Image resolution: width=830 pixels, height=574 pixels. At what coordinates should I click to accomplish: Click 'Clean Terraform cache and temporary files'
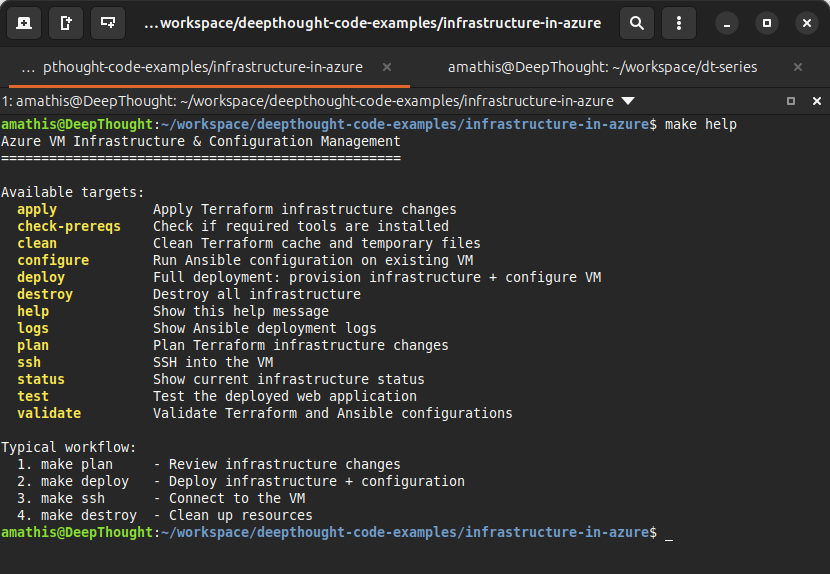coord(317,244)
